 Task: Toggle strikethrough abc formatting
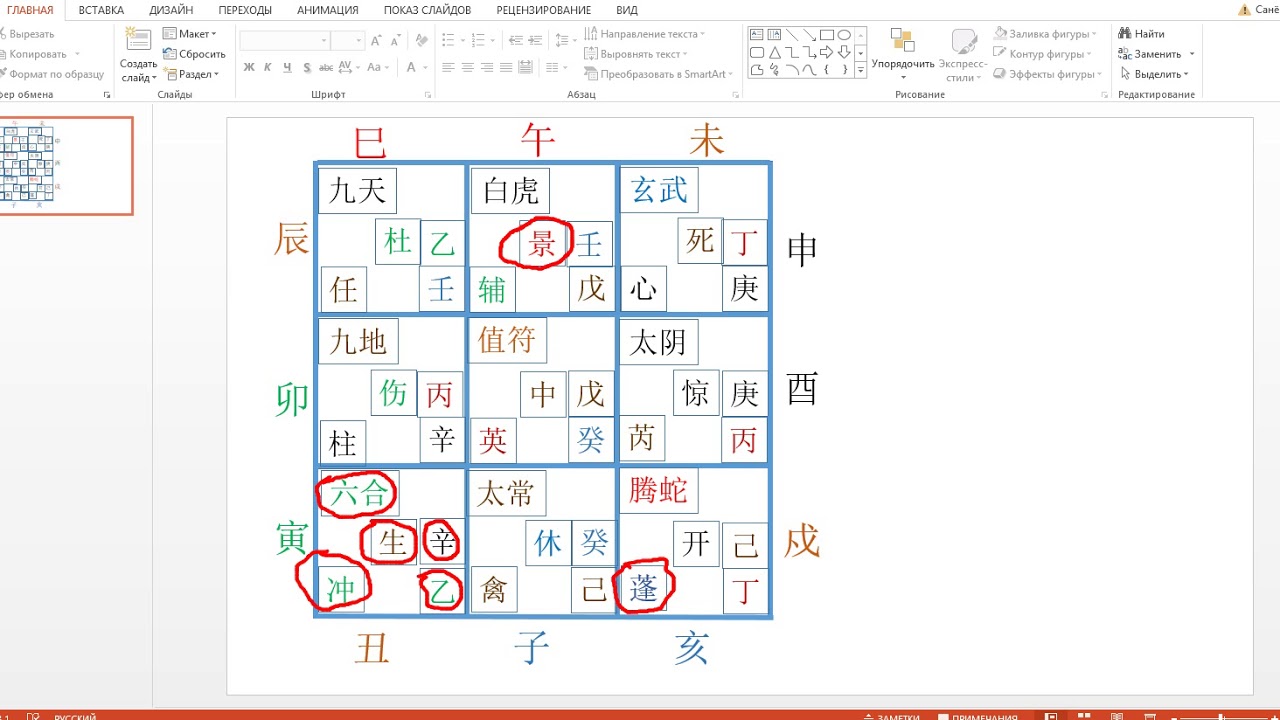pyautogui.click(x=326, y=68)
